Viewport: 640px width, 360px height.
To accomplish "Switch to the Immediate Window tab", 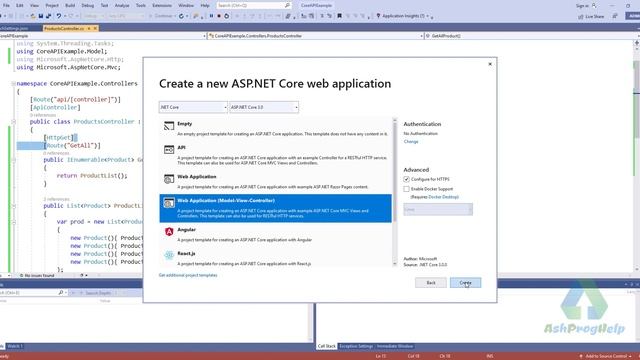I will coord(395,346).
